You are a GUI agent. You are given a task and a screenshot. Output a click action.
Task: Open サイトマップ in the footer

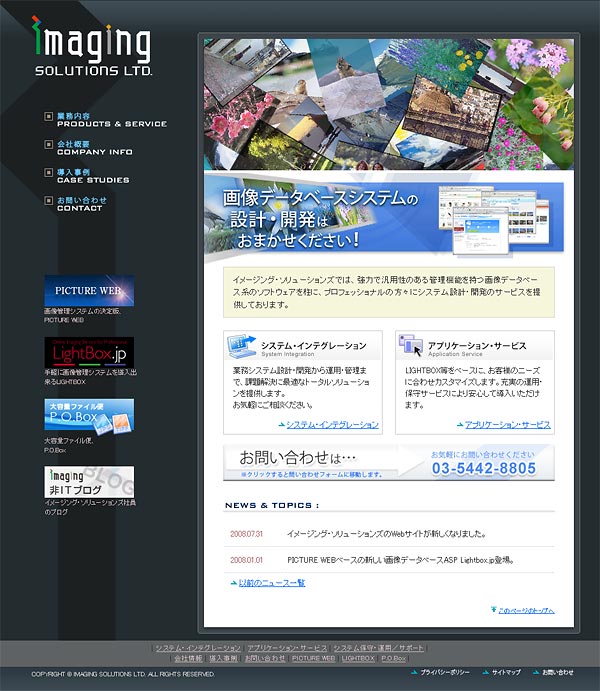(506, 673)
